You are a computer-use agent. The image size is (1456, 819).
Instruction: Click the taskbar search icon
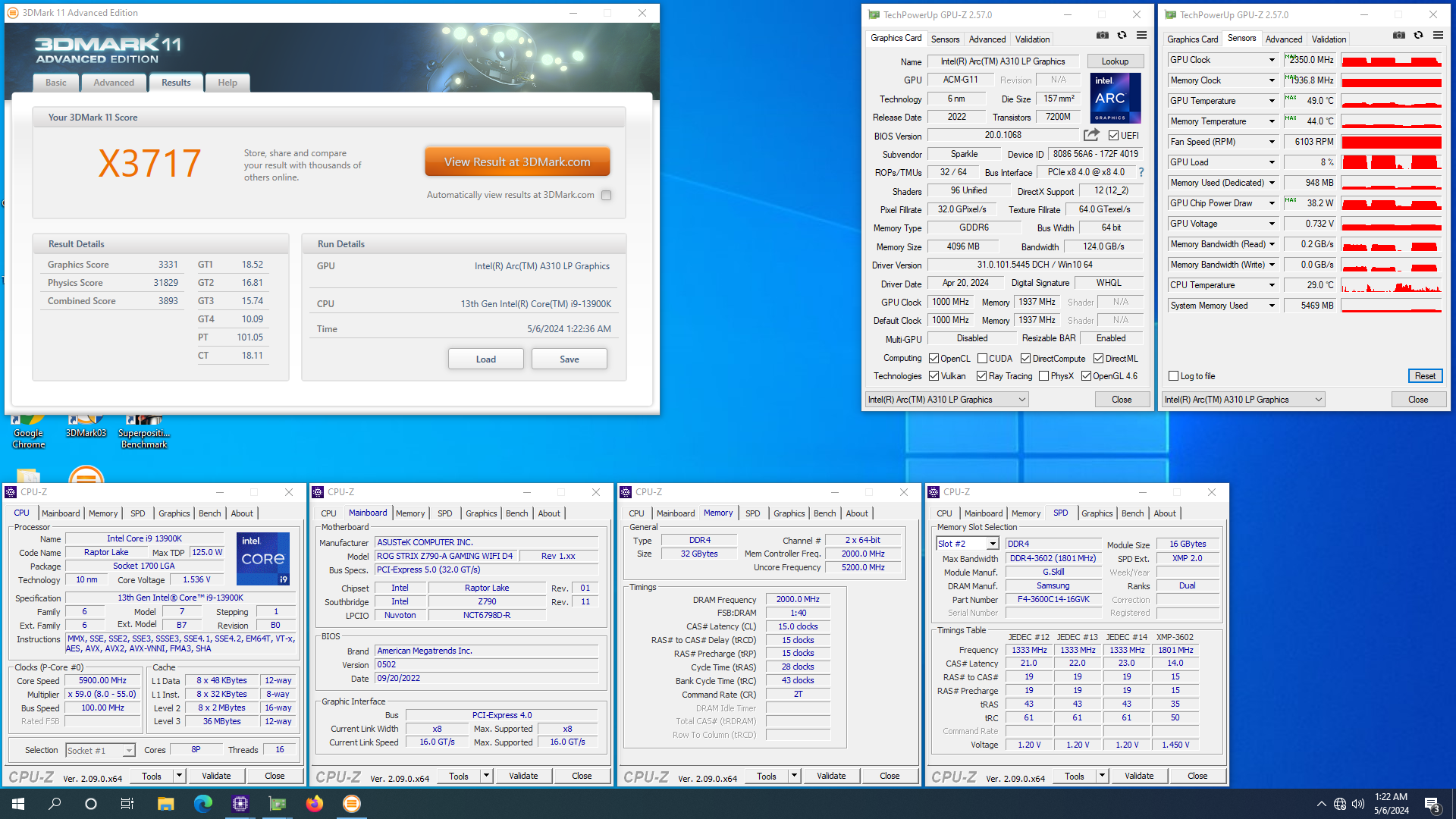click(55, 804)
